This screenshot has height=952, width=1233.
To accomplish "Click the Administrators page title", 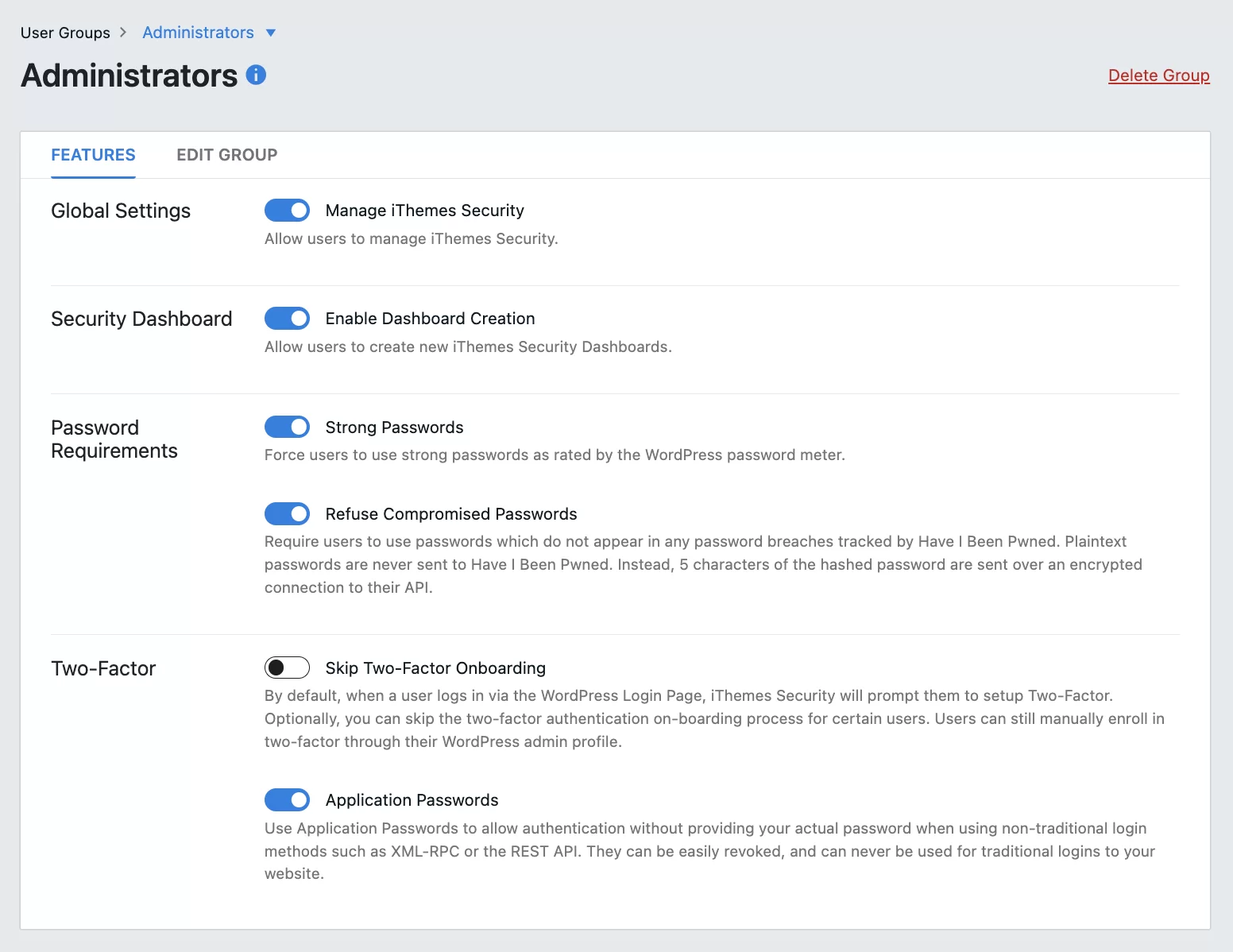I will (x=129, y=75).
